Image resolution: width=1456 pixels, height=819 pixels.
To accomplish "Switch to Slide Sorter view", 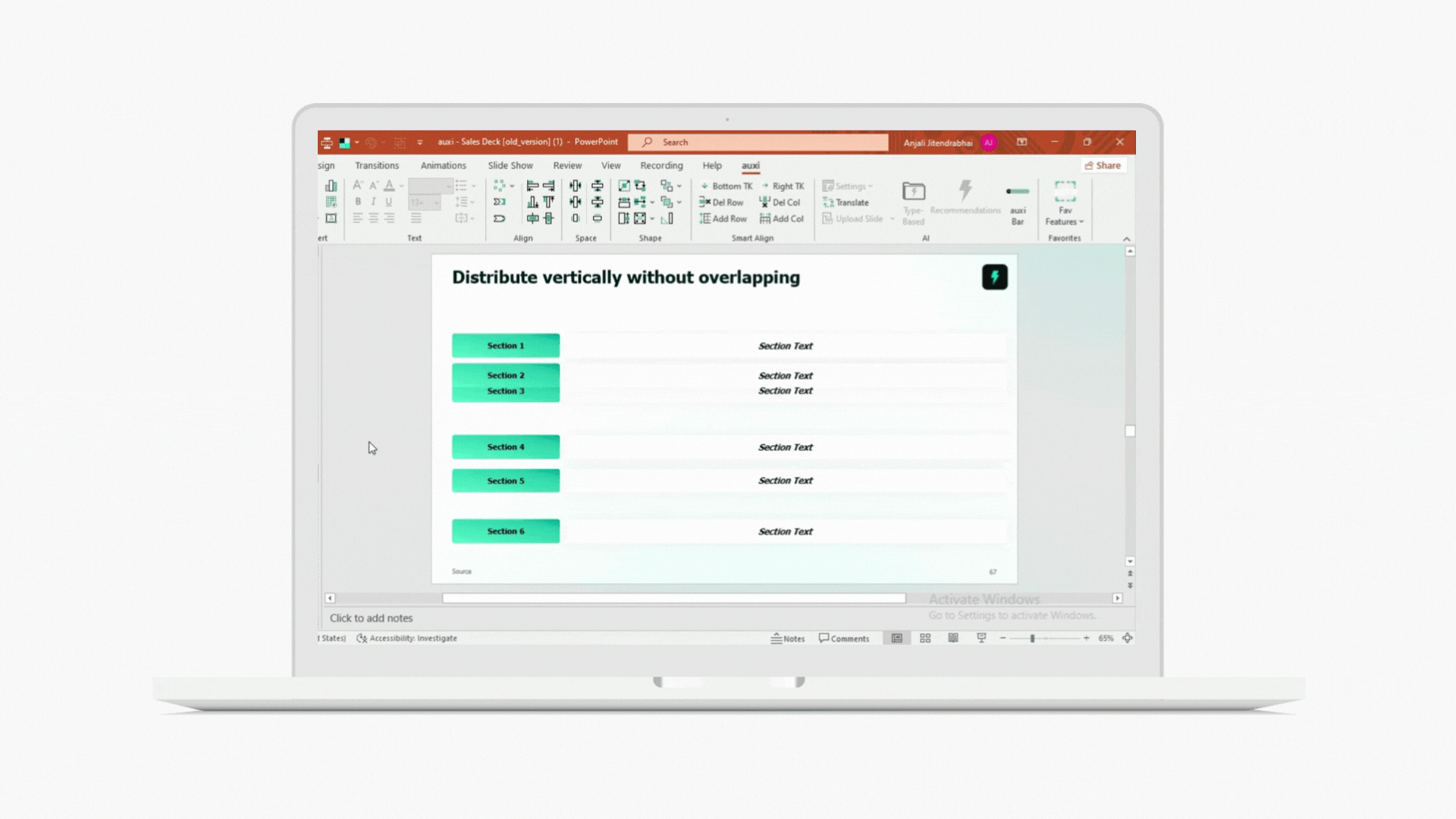I will click(925, 639).
